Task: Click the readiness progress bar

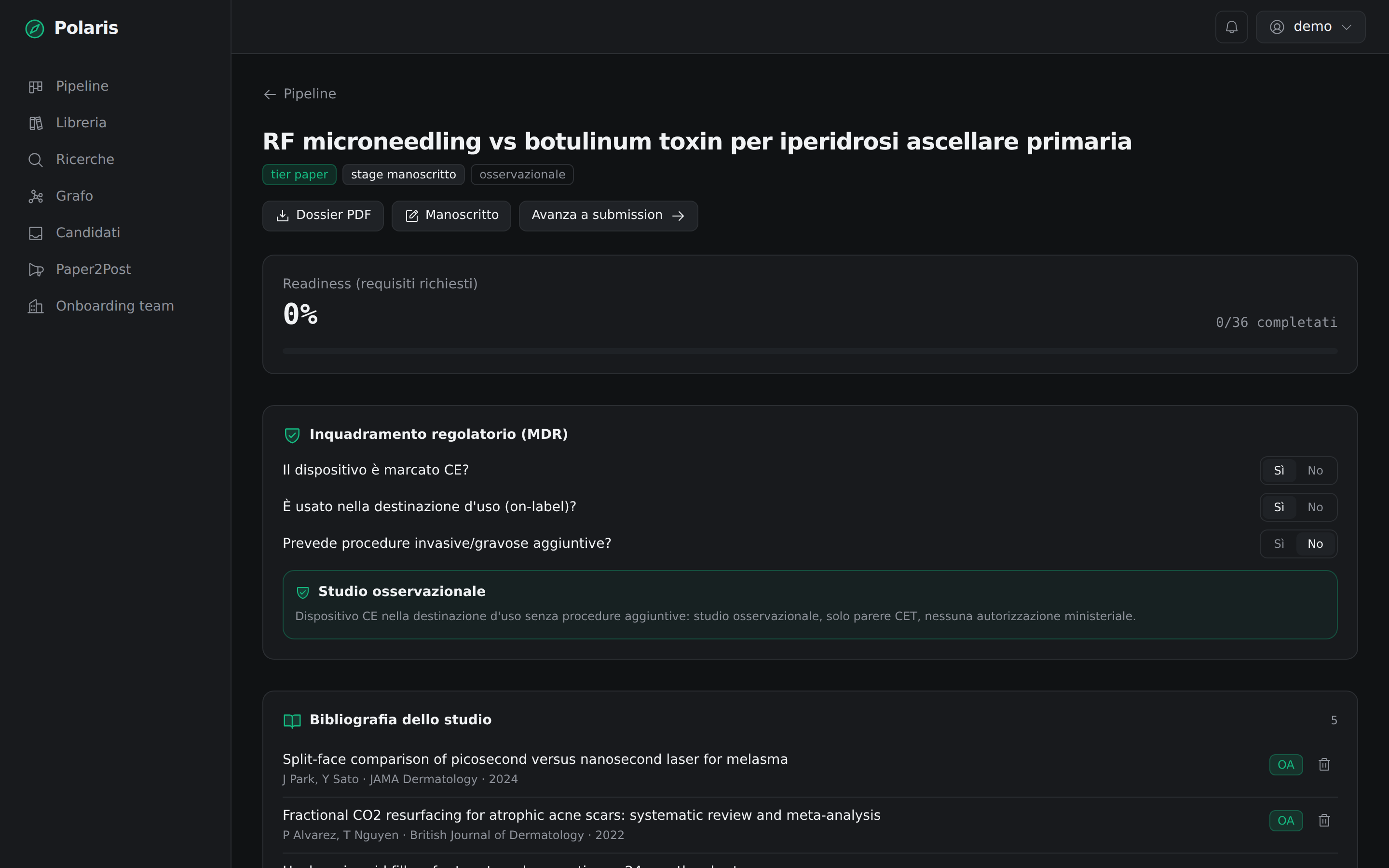Action: pyautogui.click(x=810, y=352)
